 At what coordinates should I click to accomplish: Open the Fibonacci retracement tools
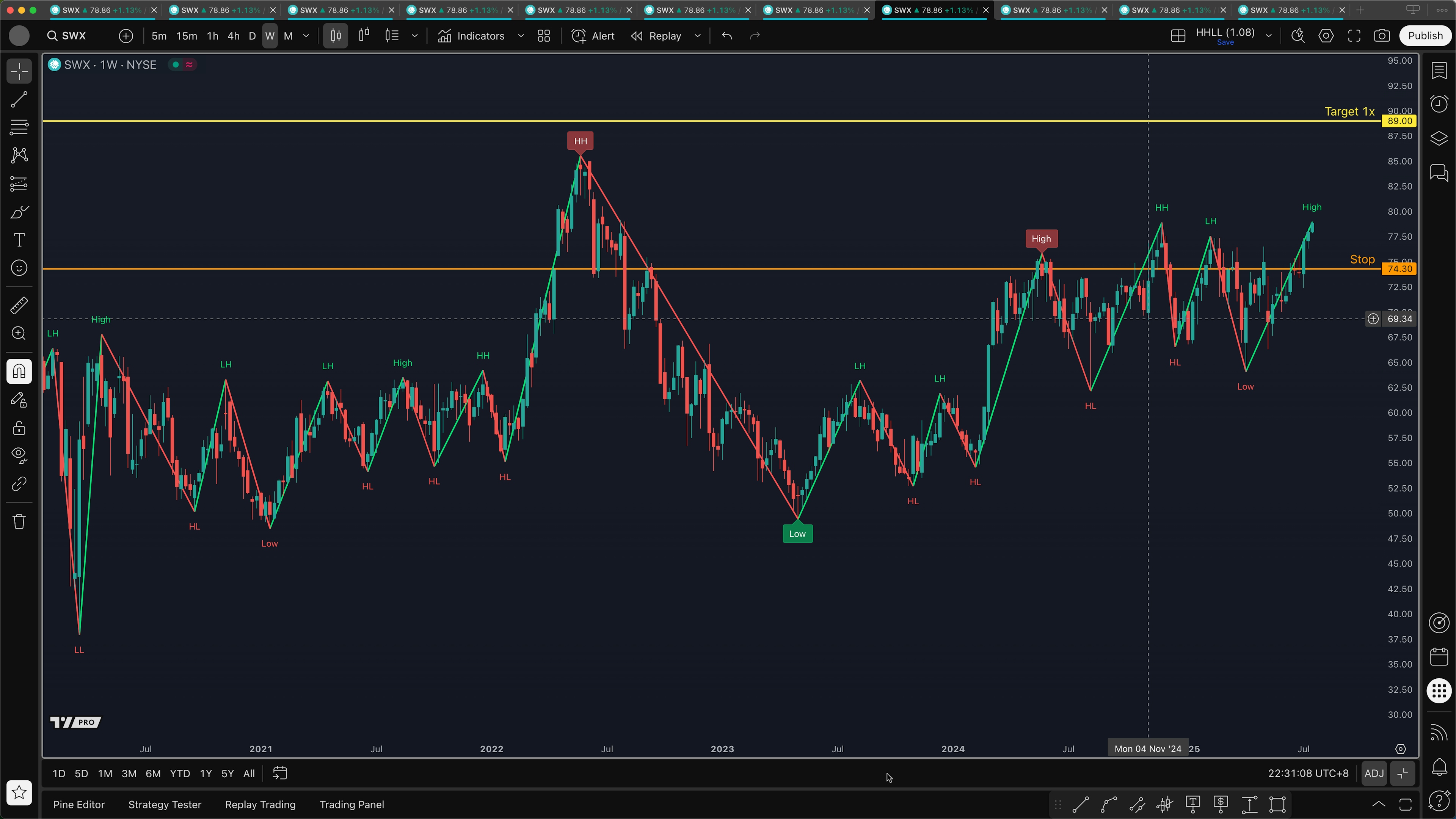point(19,128)
